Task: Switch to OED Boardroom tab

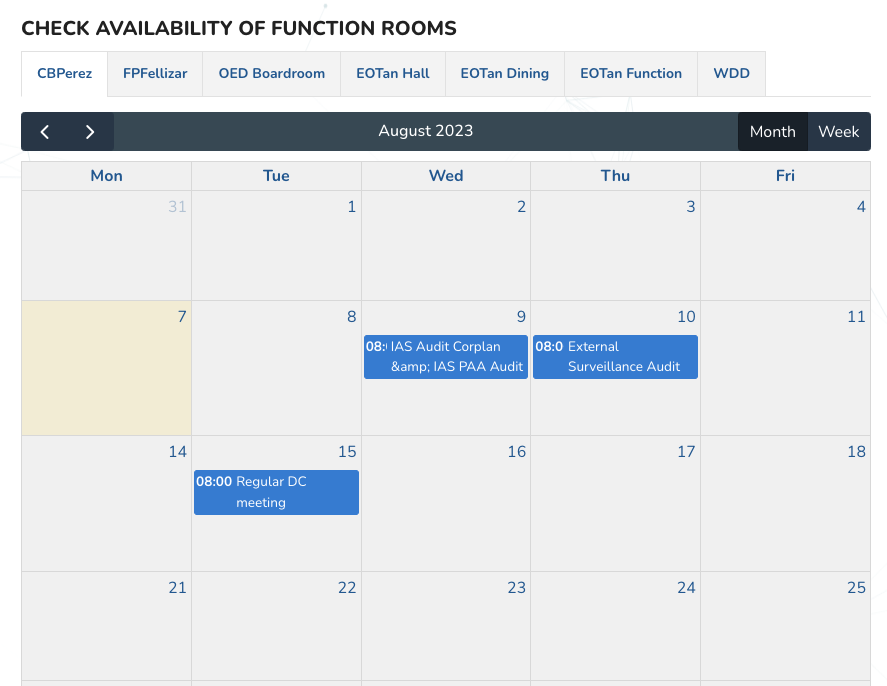Action: 272,74
